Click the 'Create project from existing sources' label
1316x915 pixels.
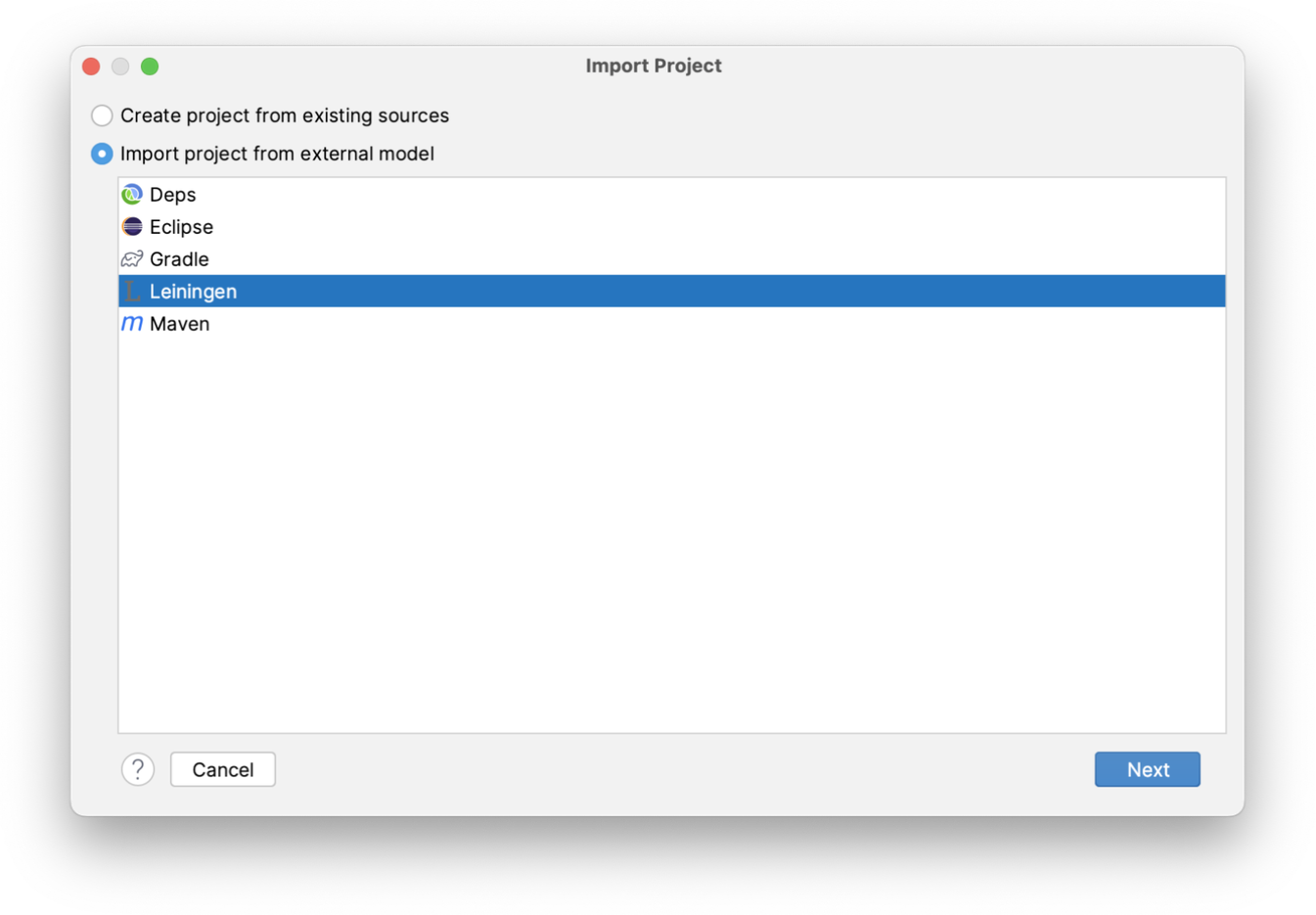pyautogui.click(x=285, y=115)
